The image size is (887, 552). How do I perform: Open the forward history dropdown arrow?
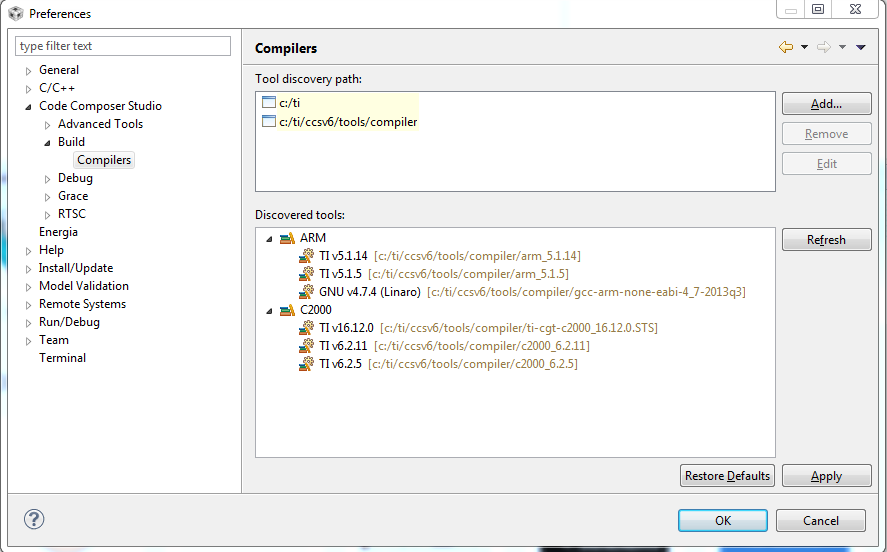(842, 48)
